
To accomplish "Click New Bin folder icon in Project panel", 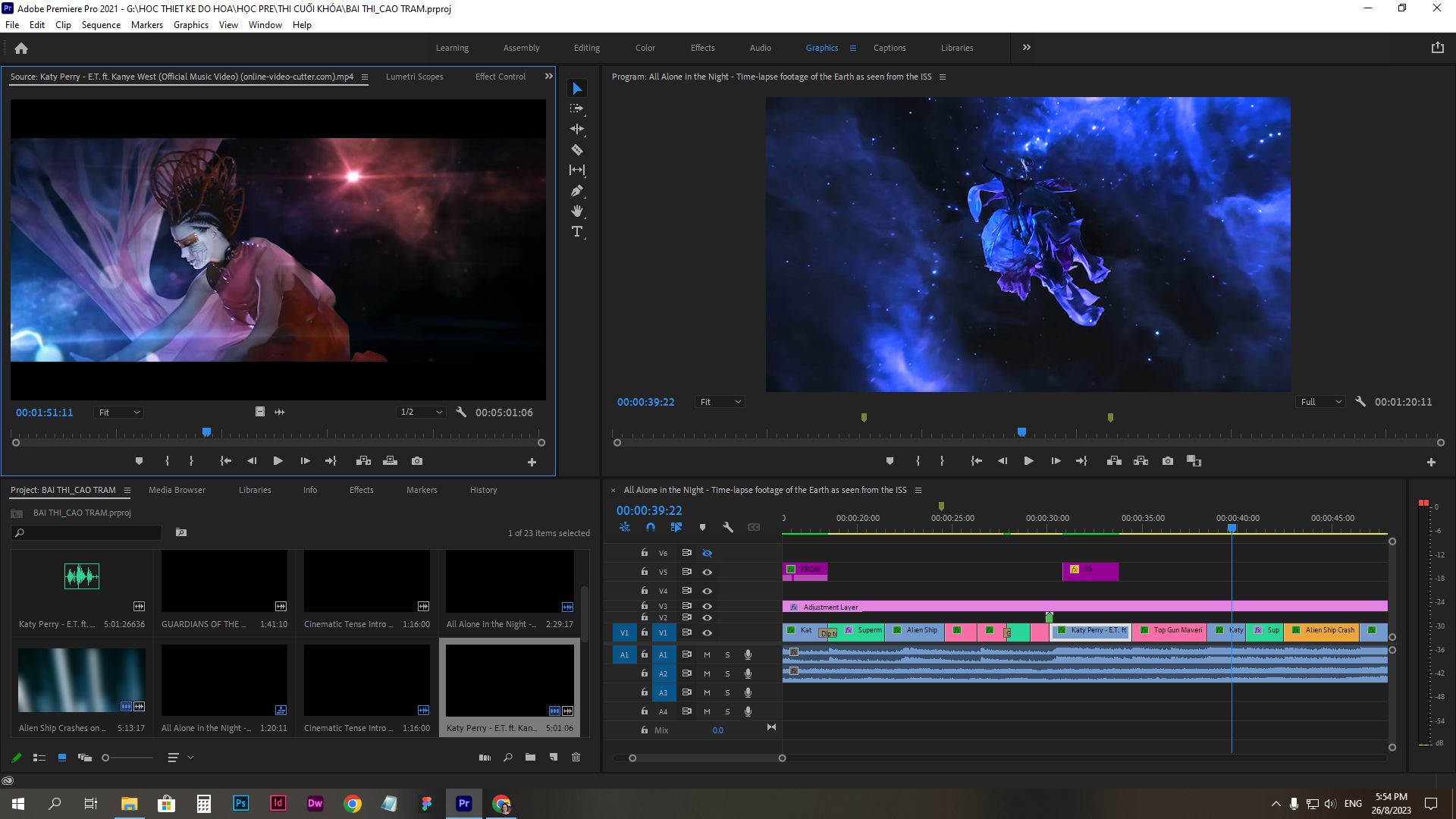I will pyautogui.click(x=530, y=757).
